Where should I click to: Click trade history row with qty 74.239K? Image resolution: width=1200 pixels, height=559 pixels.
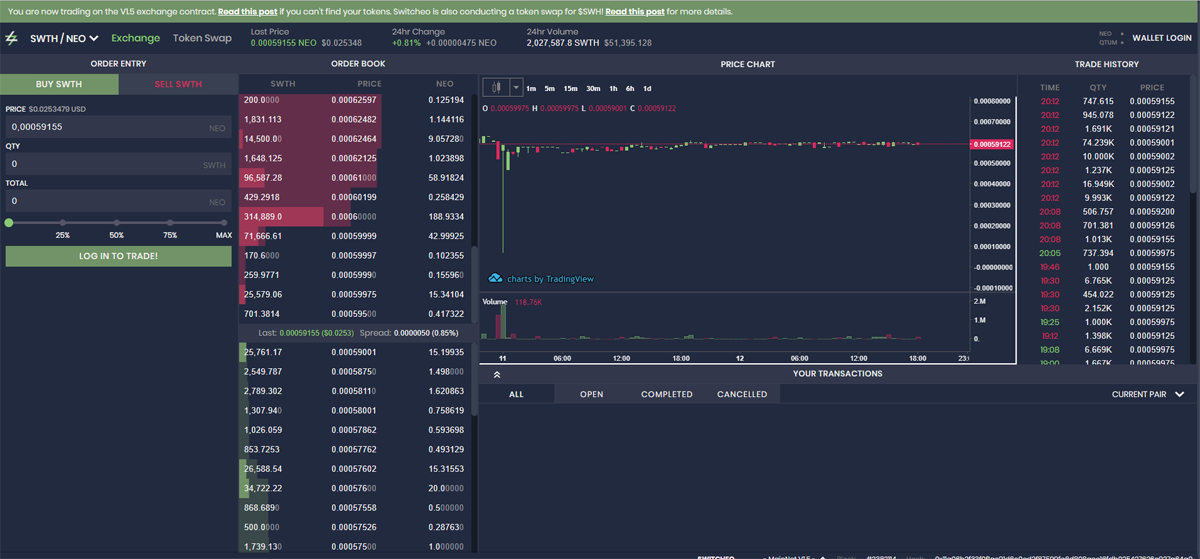(x=1106, y=143)
